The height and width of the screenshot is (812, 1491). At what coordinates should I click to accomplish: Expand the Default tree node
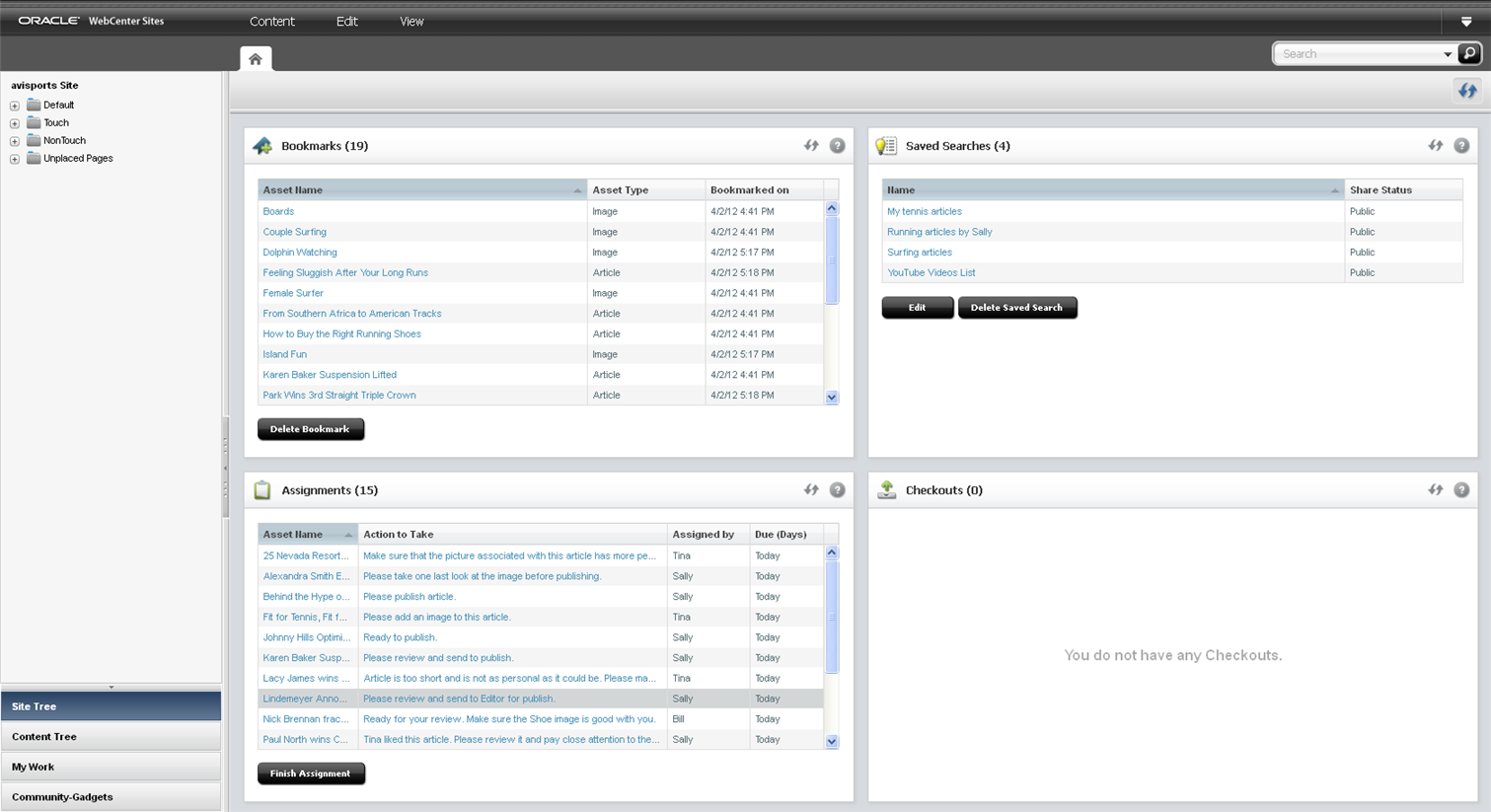point(15,106)
